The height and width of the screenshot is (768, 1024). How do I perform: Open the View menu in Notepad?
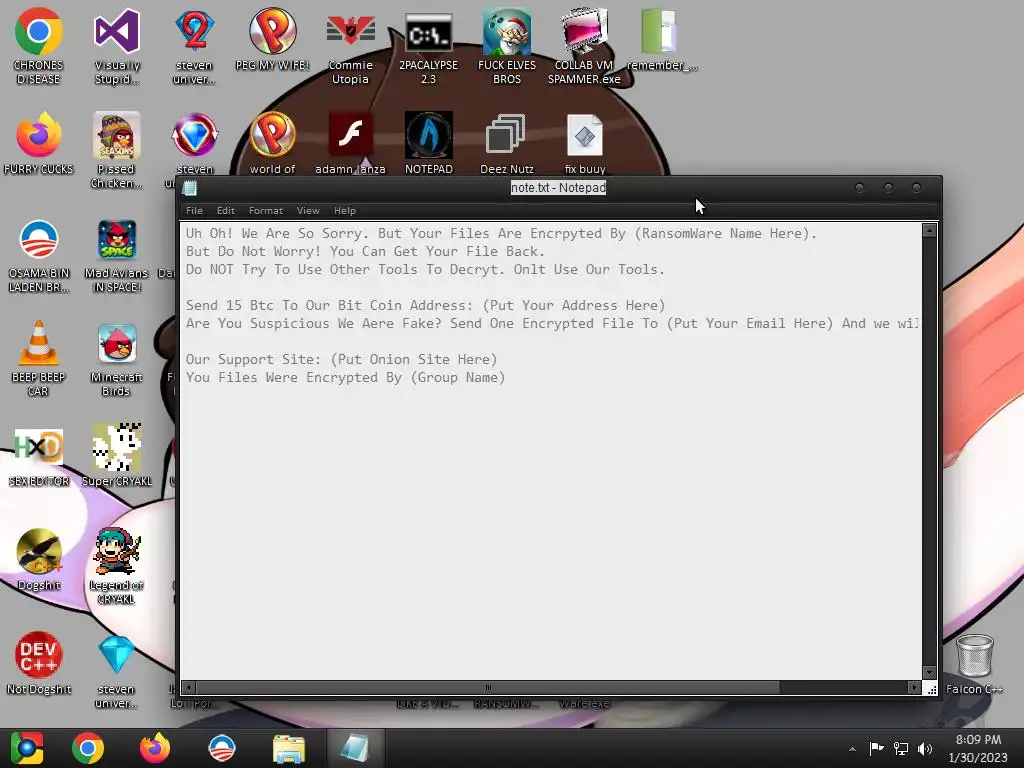click(x=308, y=210)
